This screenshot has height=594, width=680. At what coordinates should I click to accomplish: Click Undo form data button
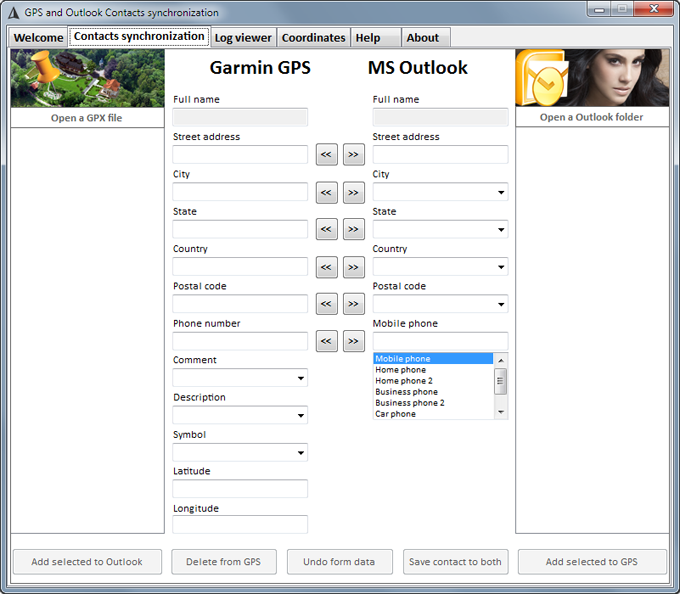point(340,562)
